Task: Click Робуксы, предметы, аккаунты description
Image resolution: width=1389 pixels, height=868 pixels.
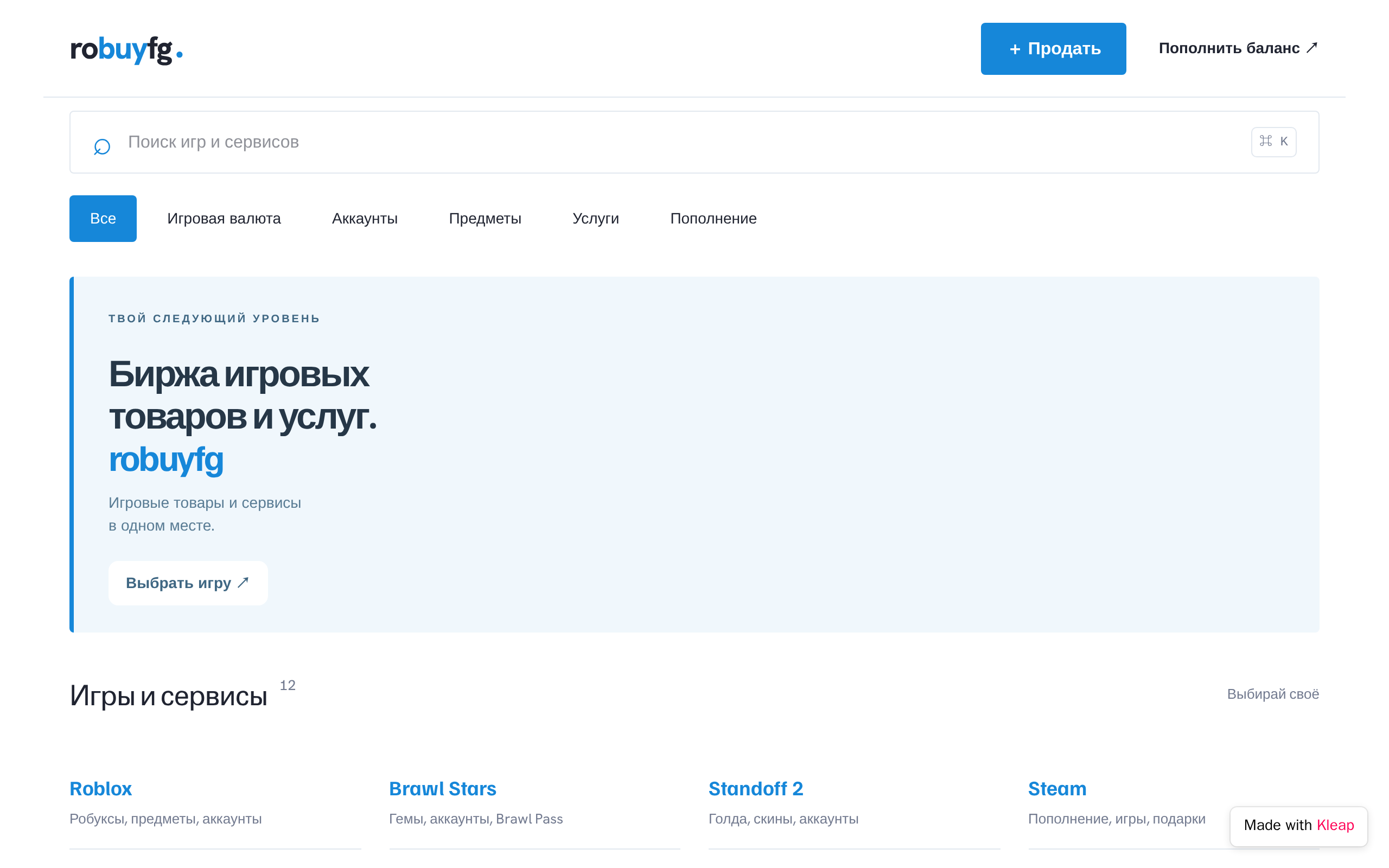Action: 165,819
